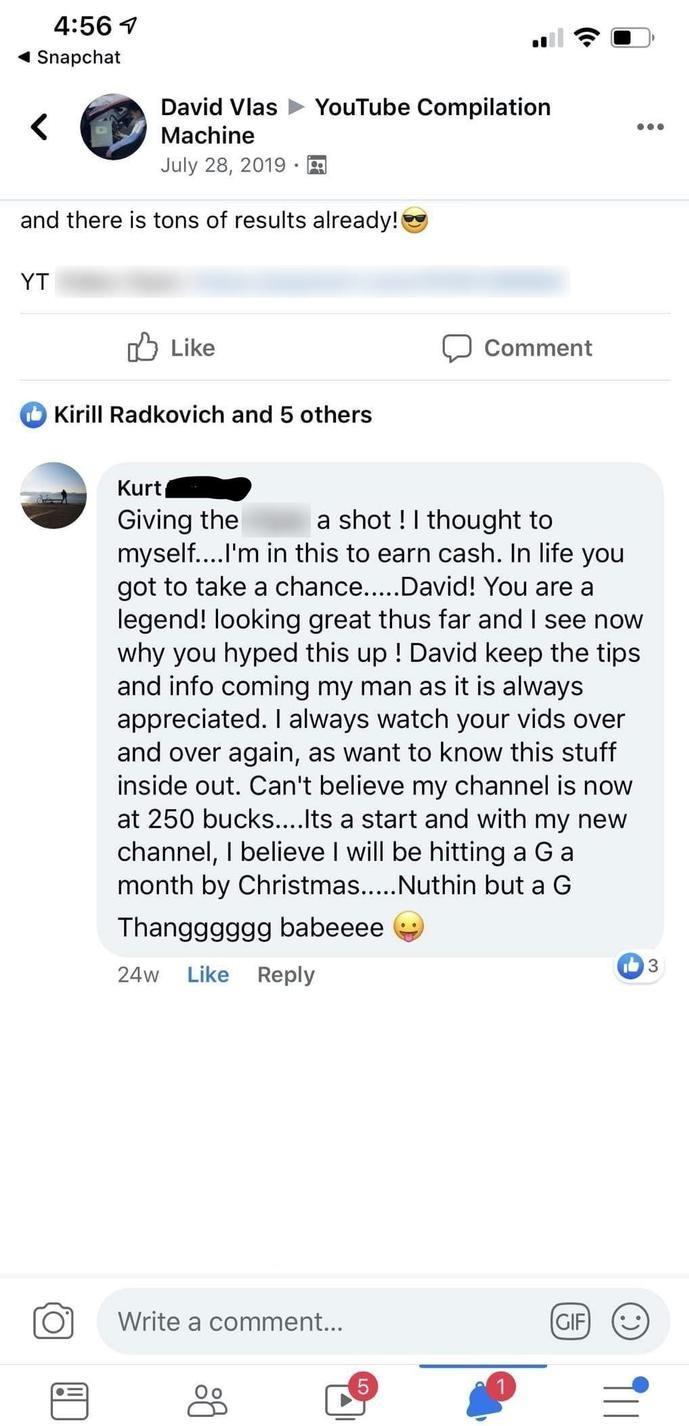Focus the Write a comment field
This screenshot has width=689, height=1426.
pos(320,1321)
